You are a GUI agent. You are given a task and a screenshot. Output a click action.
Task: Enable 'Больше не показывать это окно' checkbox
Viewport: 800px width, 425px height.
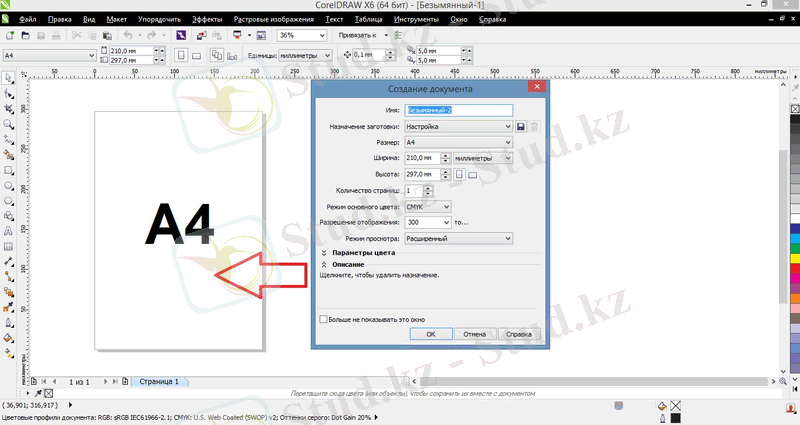tap(323, 319)
